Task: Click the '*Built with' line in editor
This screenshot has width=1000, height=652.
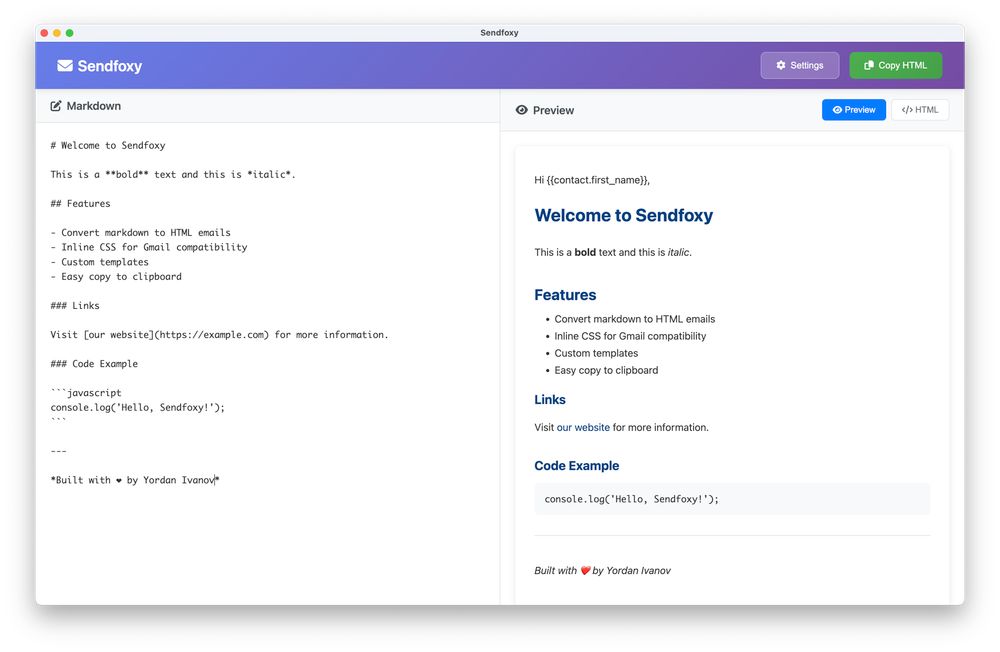Action: click(135, 480)
